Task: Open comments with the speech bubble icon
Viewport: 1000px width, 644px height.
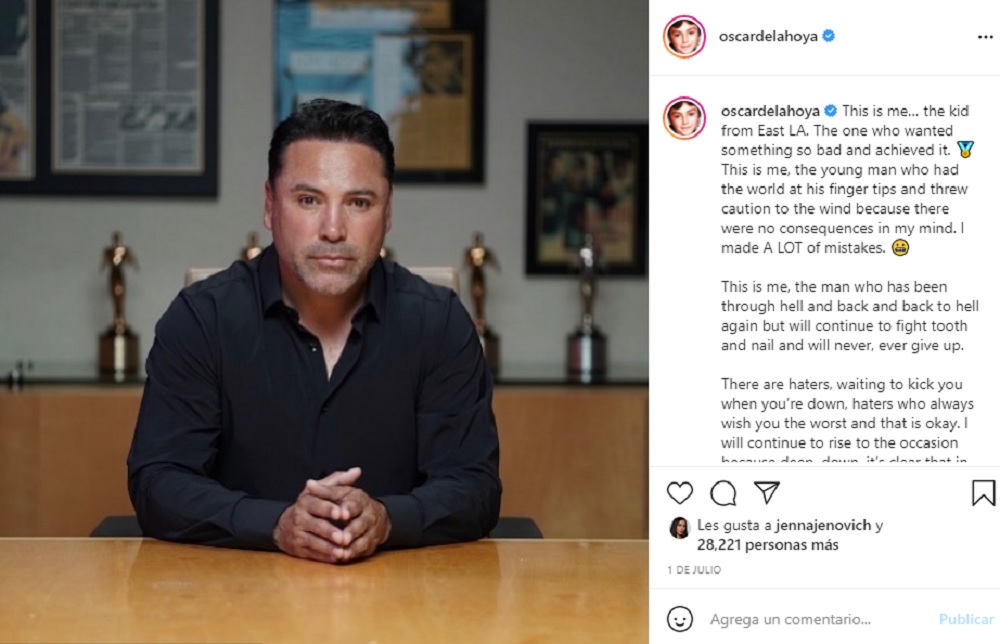Action: coord(723,493)
